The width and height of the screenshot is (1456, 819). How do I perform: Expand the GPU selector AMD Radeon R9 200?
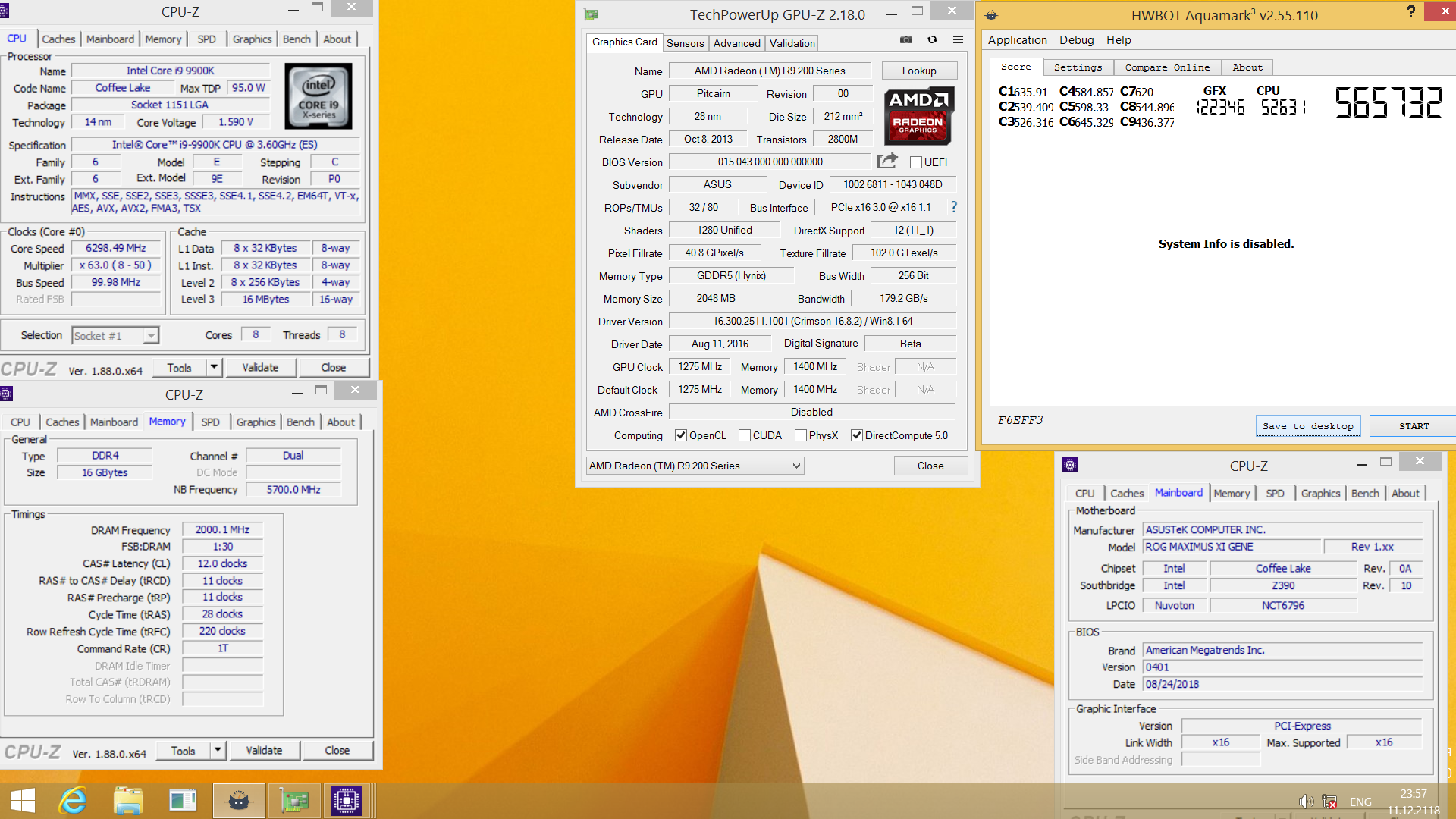[695, 466]
